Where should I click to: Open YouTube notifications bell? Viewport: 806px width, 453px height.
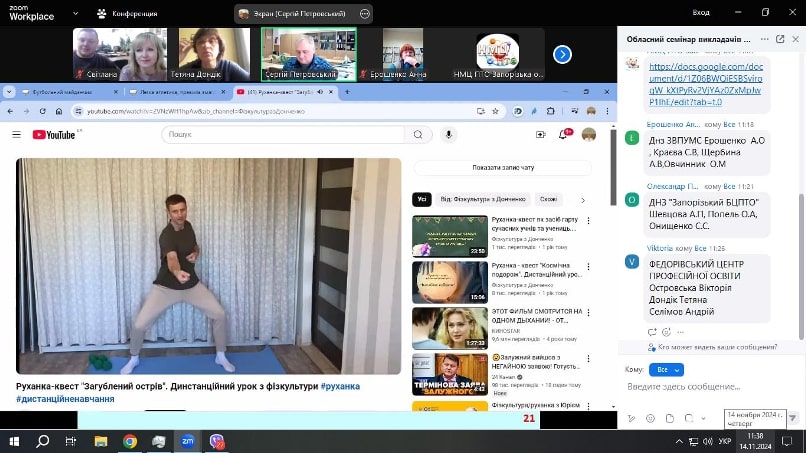point(564,134)
